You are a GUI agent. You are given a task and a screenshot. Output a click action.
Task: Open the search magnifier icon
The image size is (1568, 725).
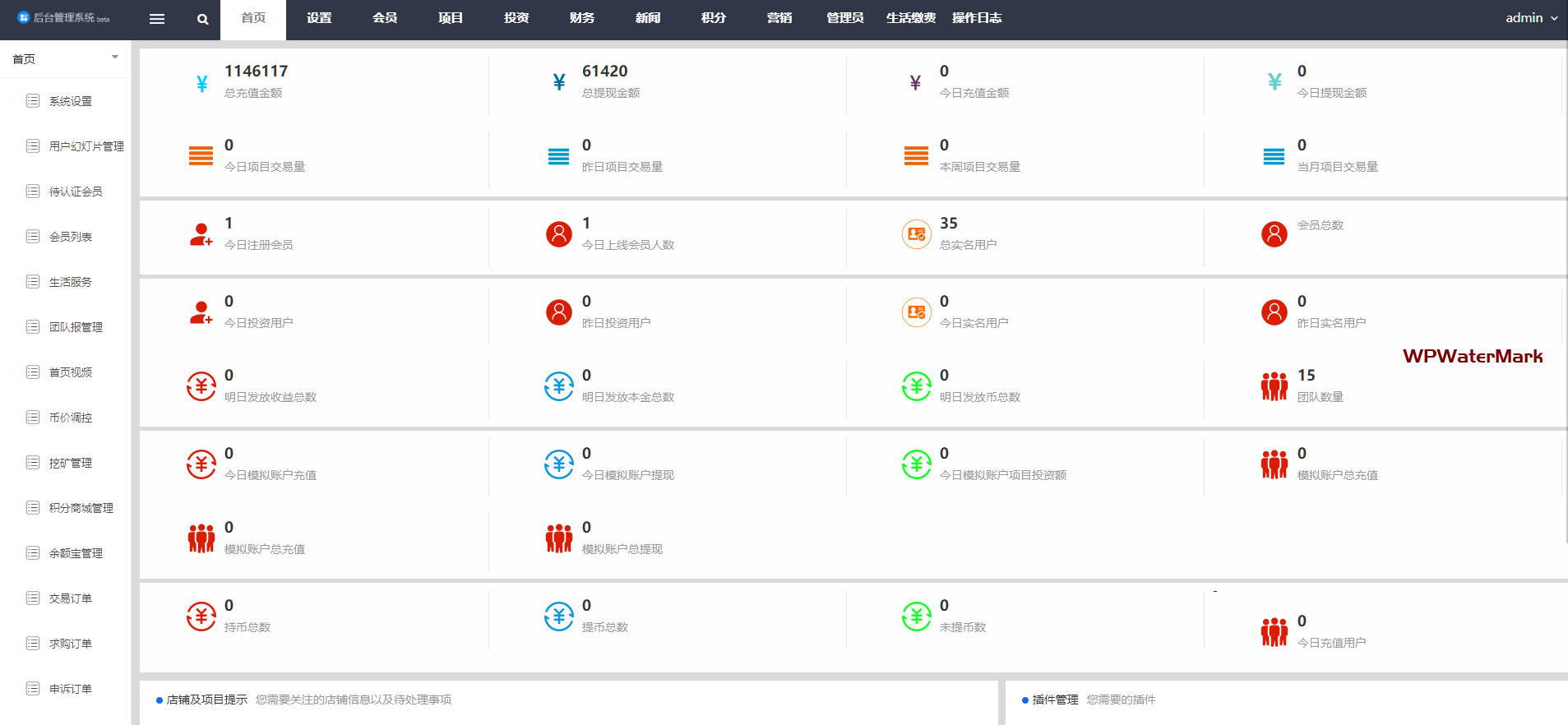203,19
